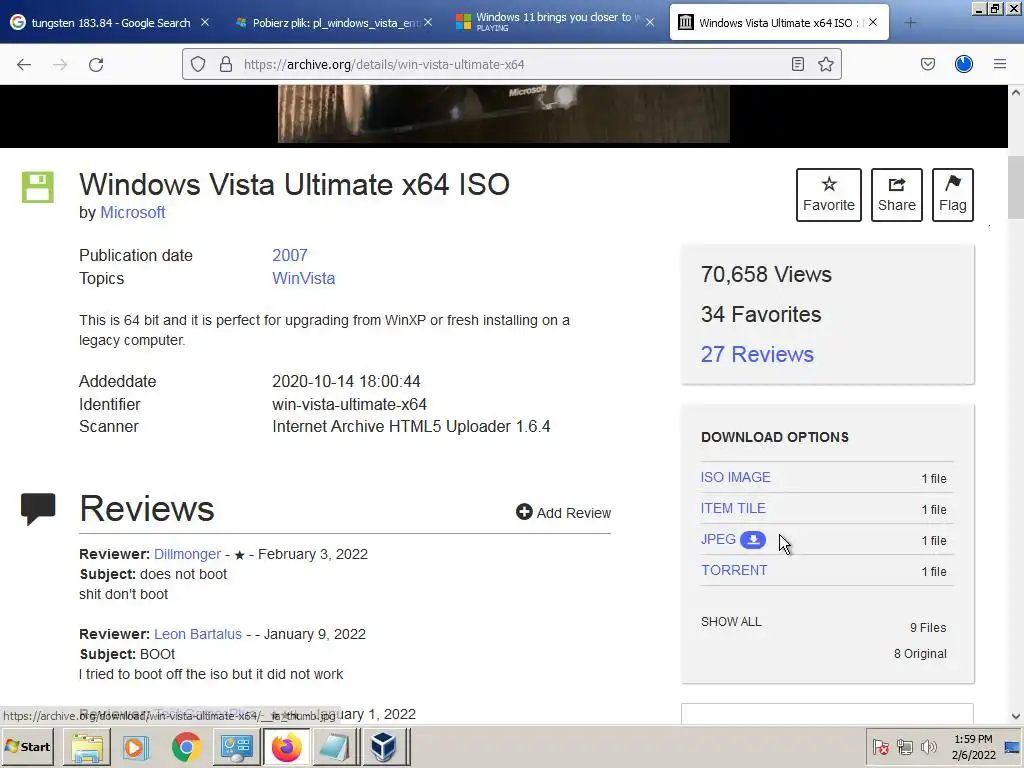Open the shield tracking protection icon

[x=198, y=64]
